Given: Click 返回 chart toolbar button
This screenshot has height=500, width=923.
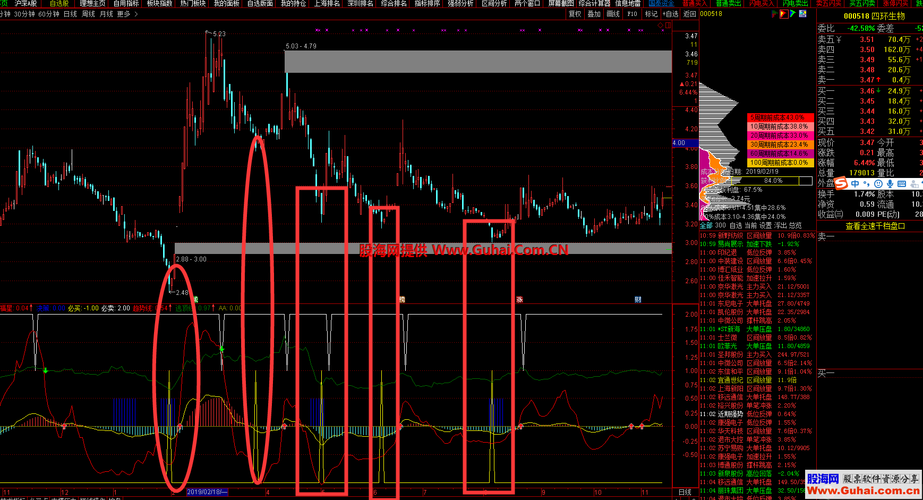Looking at the screenshot, I should (x=689, y=14).
